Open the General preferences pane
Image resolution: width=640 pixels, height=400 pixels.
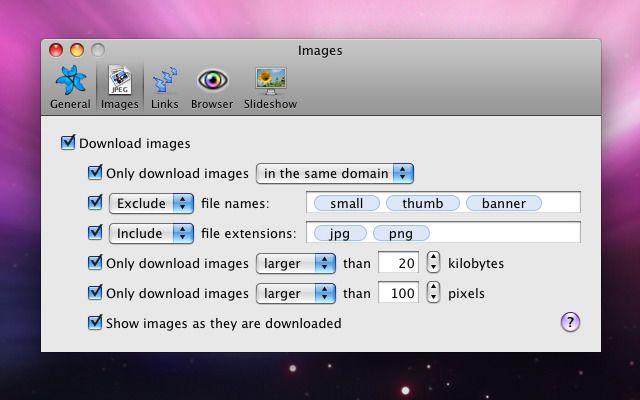(69, 87)
